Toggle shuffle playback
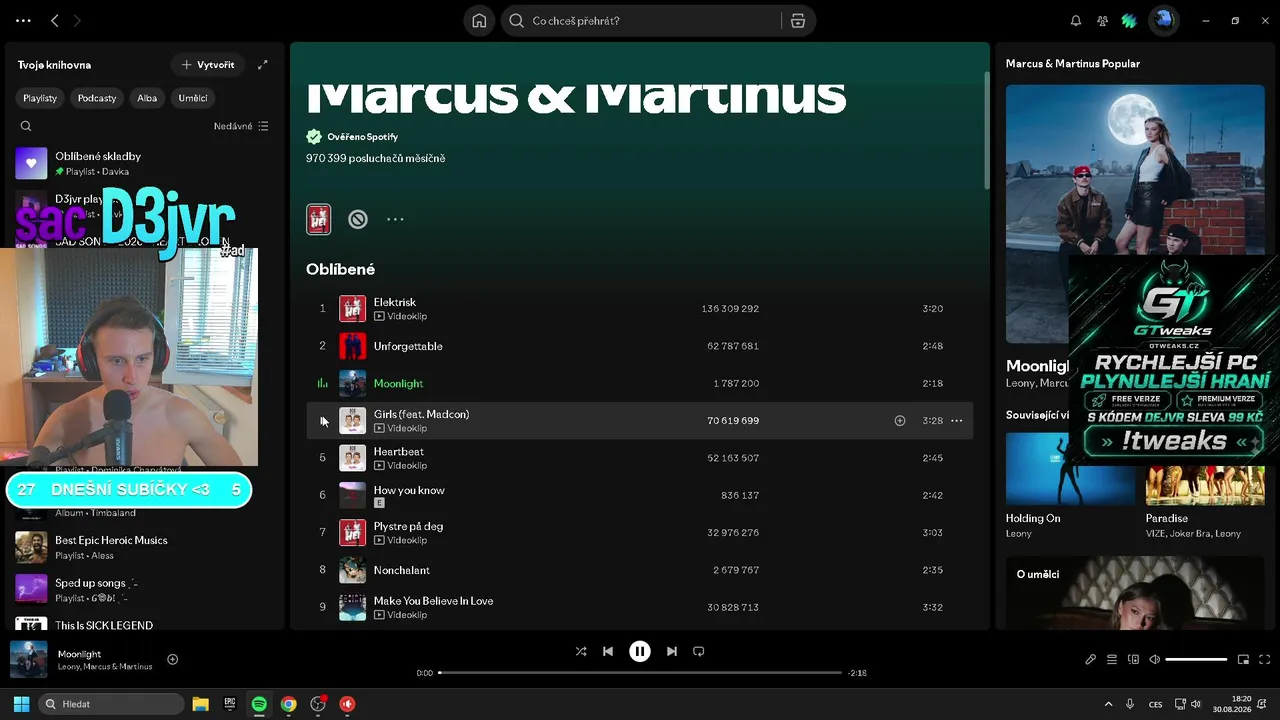This screenshot has height=720, width=1280. point(581,651)
